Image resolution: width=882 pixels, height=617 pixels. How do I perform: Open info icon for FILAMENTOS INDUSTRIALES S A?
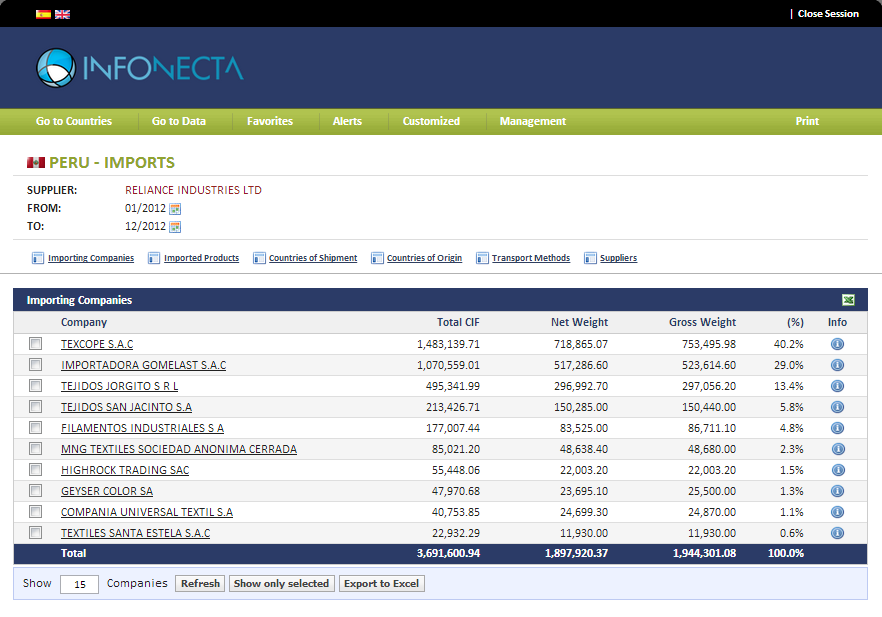(838, 428)
